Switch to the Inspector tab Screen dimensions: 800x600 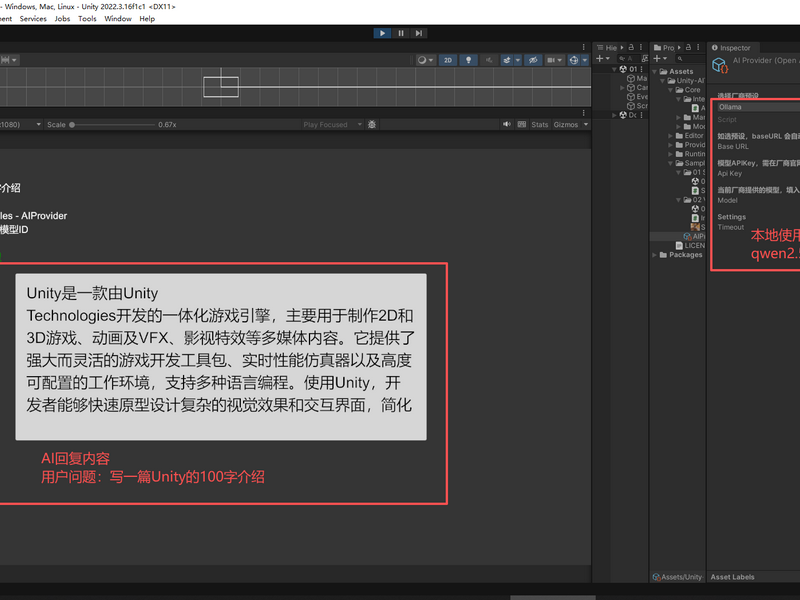click(x=731, y=47)
